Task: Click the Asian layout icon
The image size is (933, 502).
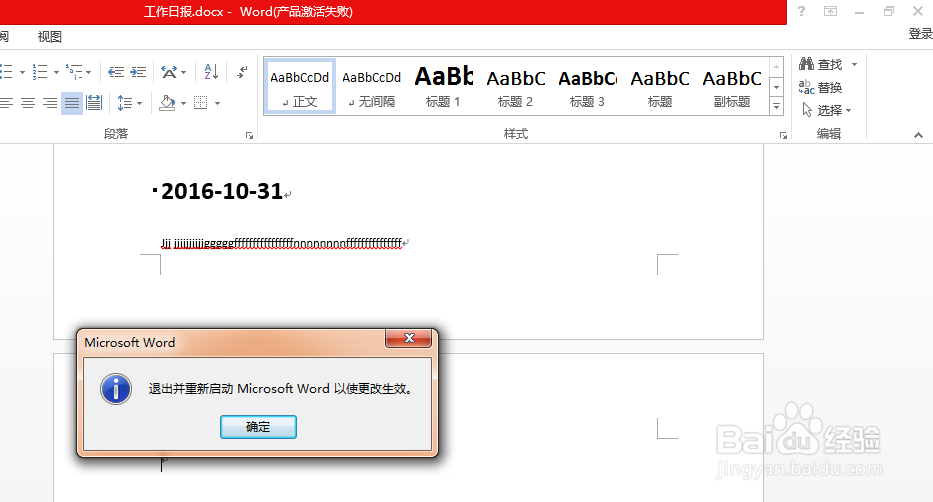Action: (x=169, y=72)
